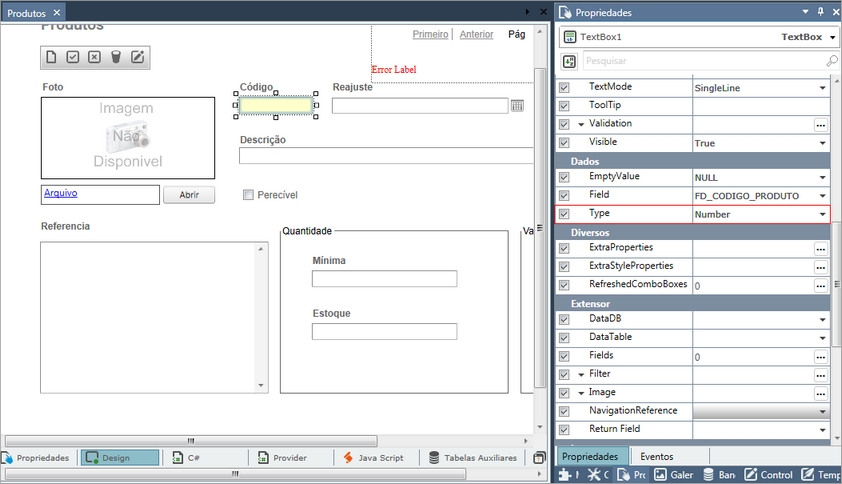Viewport: 842px width, 484px height.
Task: Toggle the Perecível checkbox
Action: [248, 195]
